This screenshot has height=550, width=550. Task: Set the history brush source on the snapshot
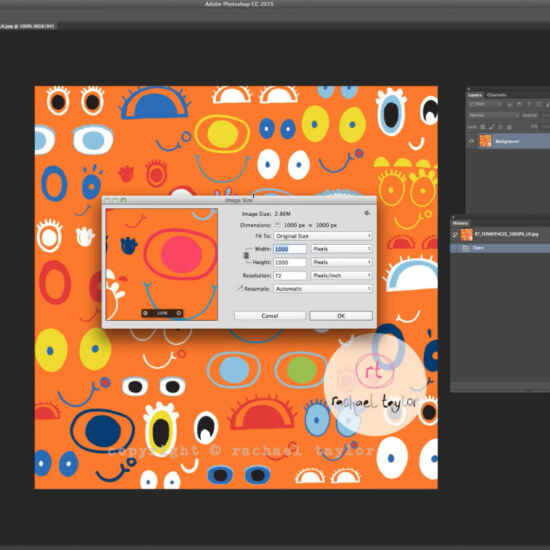[x=455, y=235]
